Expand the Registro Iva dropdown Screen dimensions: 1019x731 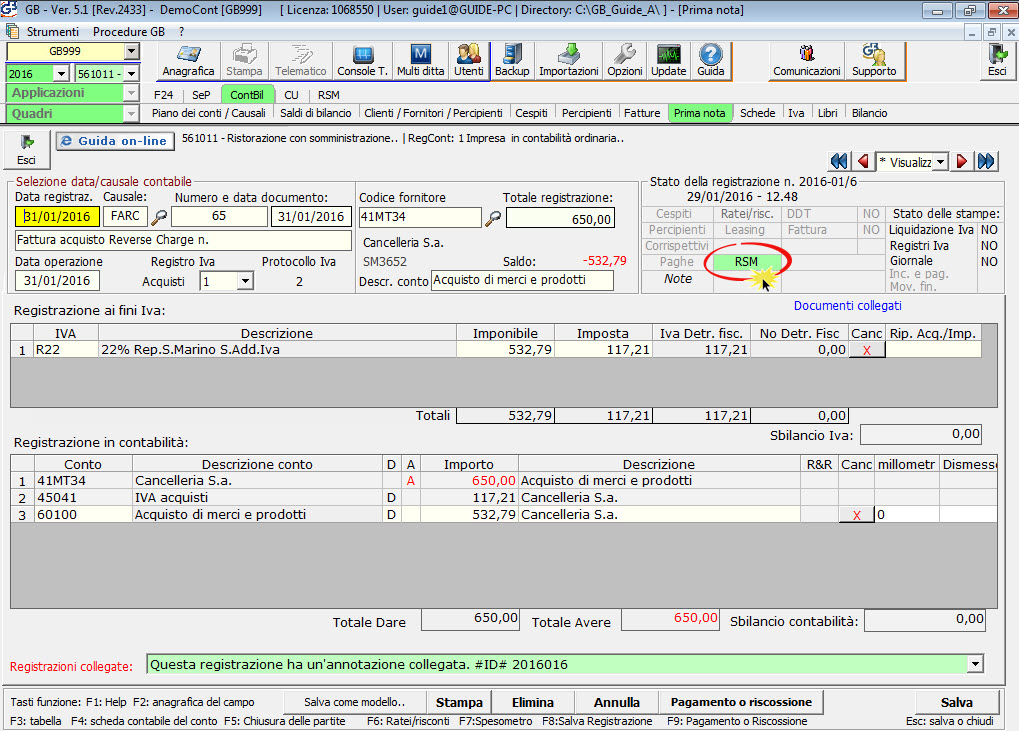[x=244, y=282]
